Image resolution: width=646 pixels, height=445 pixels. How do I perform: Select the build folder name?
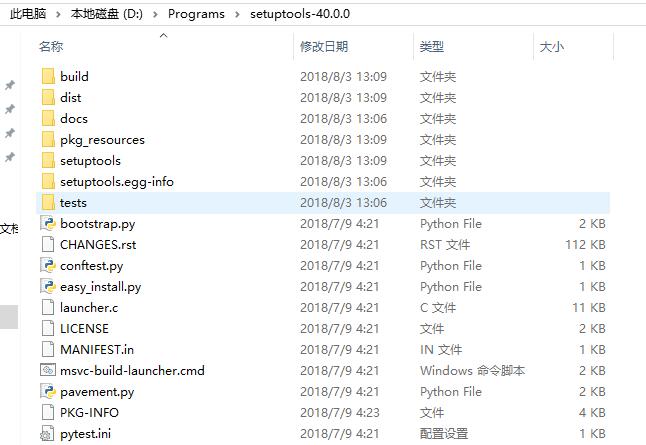point(74,77)
